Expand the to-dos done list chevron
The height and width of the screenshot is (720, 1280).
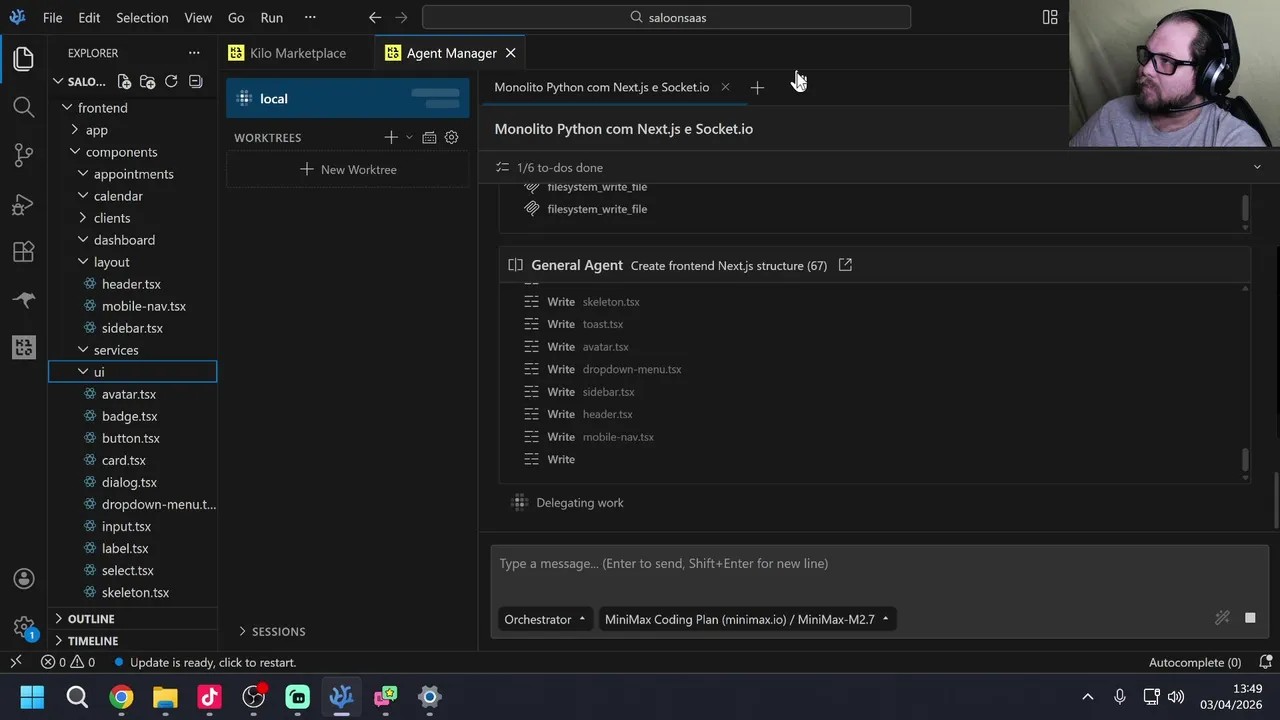pyautogui.click(x=1257, y=167)
